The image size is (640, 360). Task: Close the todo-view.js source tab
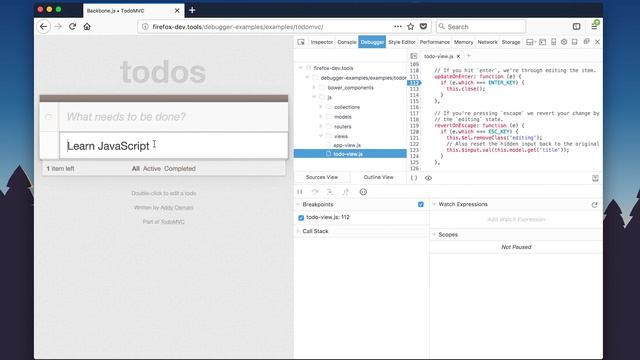pos(458,56)
